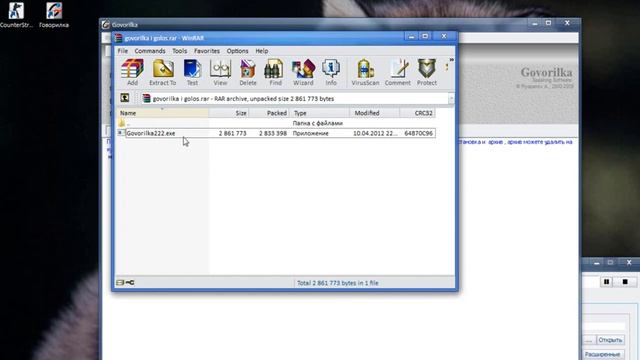640x360 pixels.
Task: Run VirusScan on the archive
Action: (365, 72)
